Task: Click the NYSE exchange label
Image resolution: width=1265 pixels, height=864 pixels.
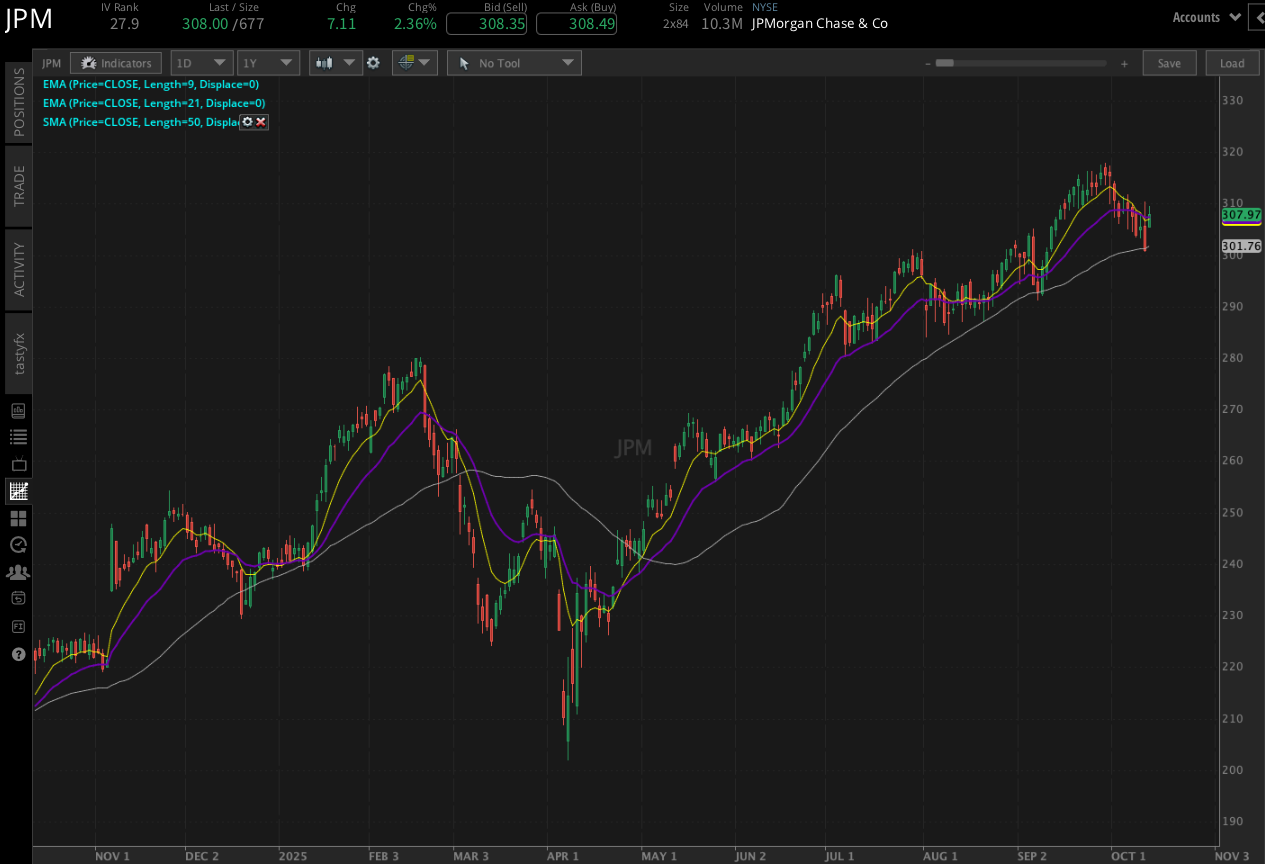Action: [765, 7]
